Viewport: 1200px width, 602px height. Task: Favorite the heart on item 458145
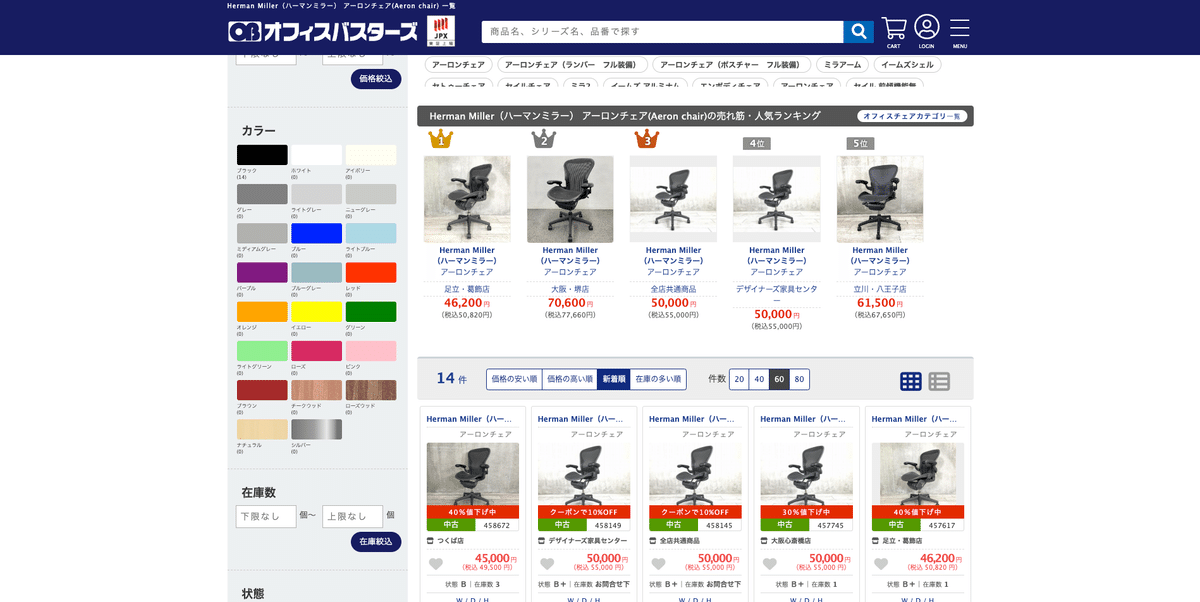pos(658,564)
